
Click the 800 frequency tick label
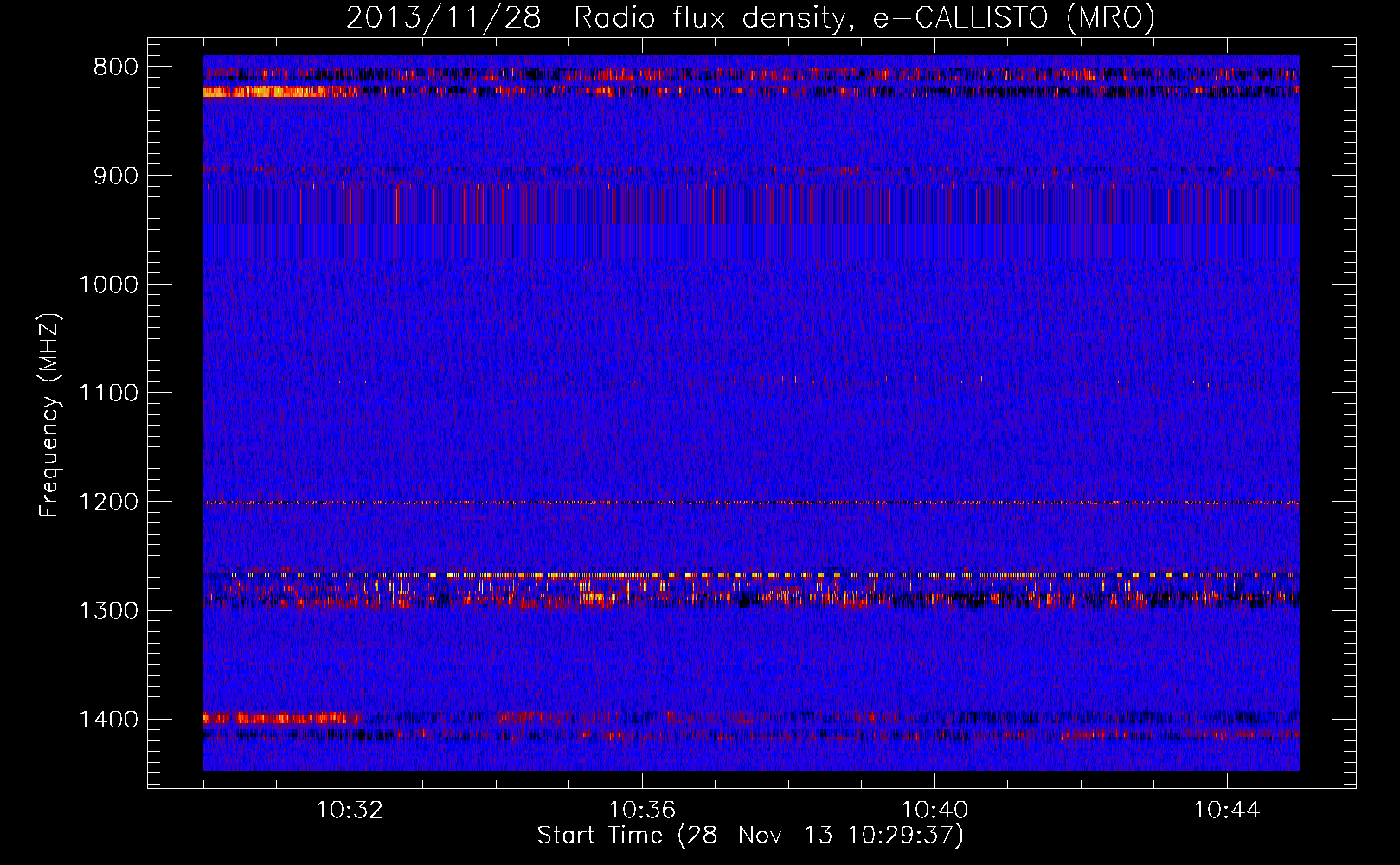point(116,67)
